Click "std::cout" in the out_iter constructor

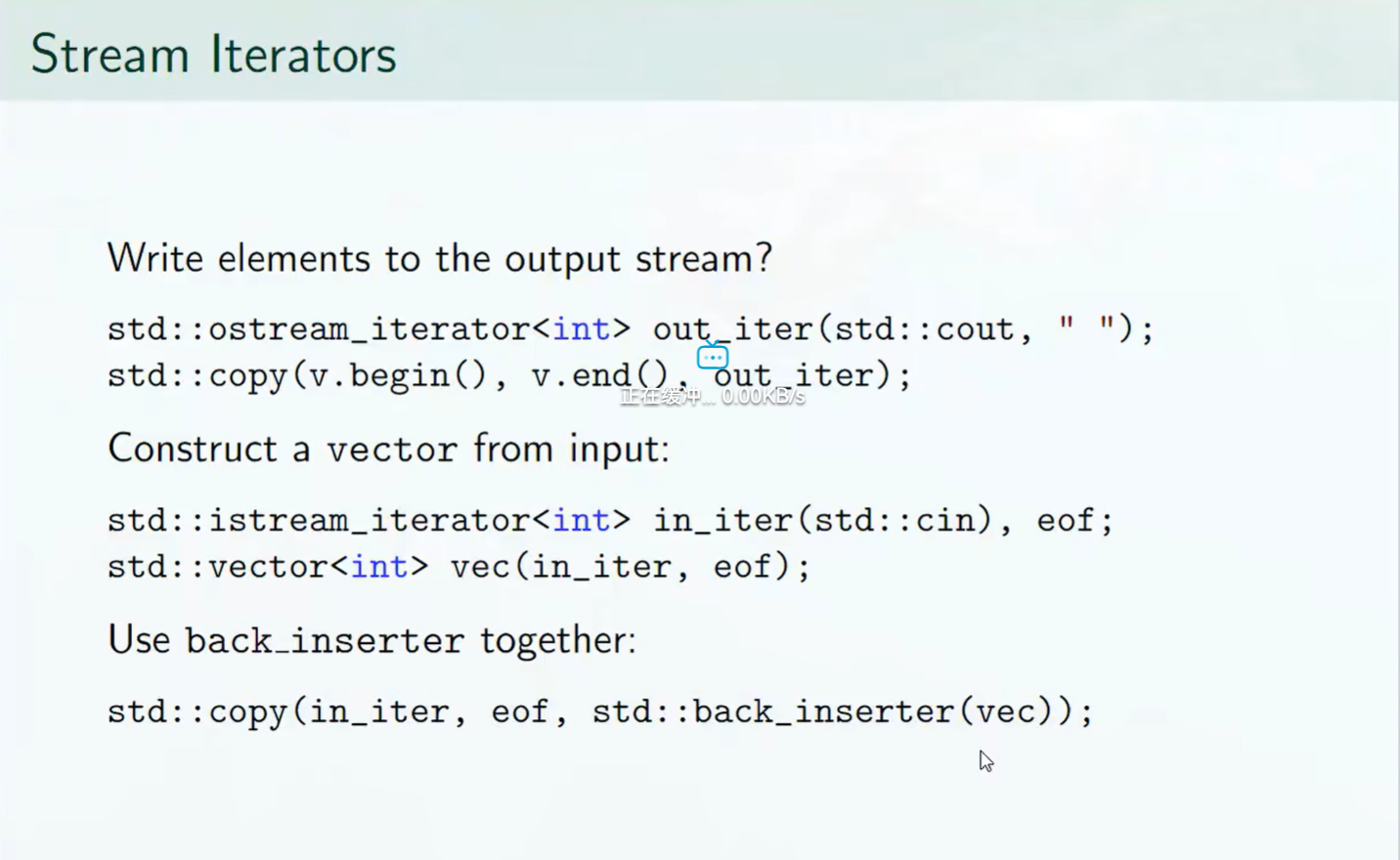click(924, 329)
